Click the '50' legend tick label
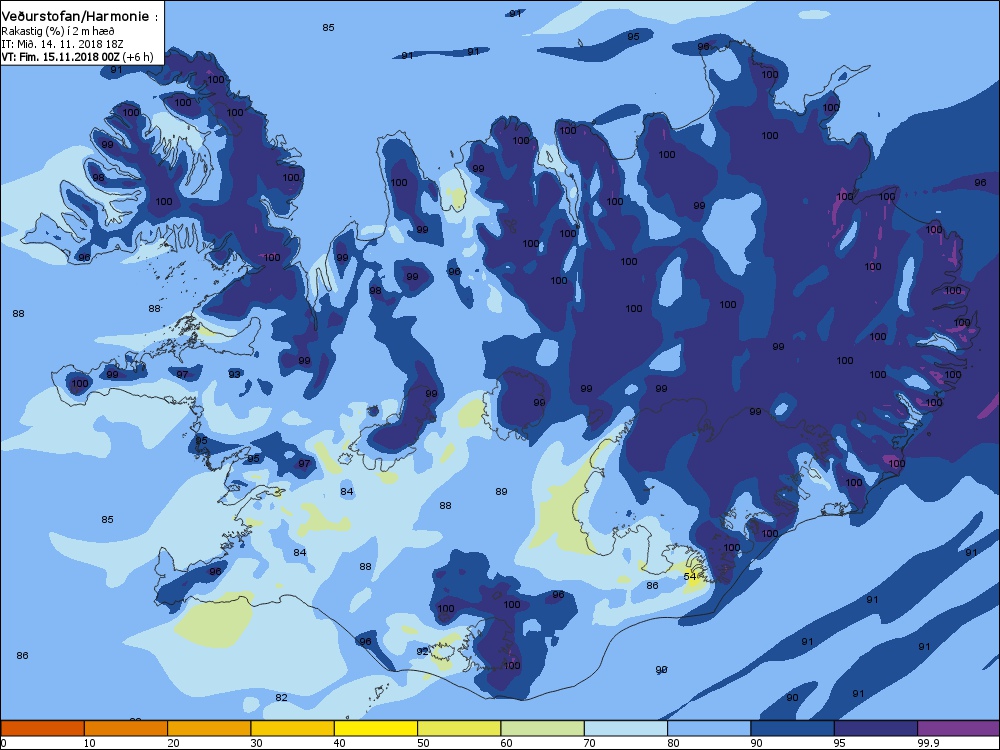The image size is (1000, 750). 423,743
